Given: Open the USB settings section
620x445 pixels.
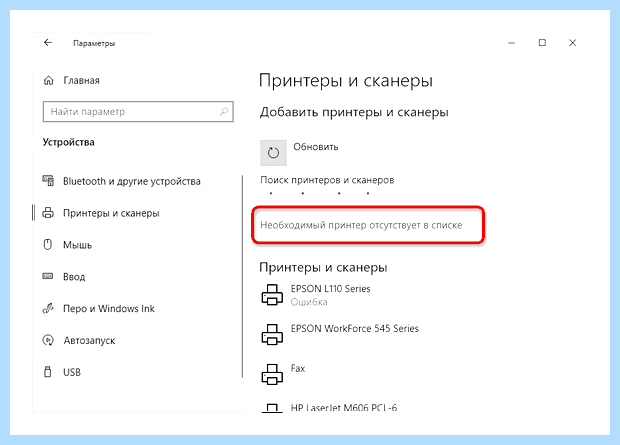Looking at the screenshot, I should pos(72,372).
